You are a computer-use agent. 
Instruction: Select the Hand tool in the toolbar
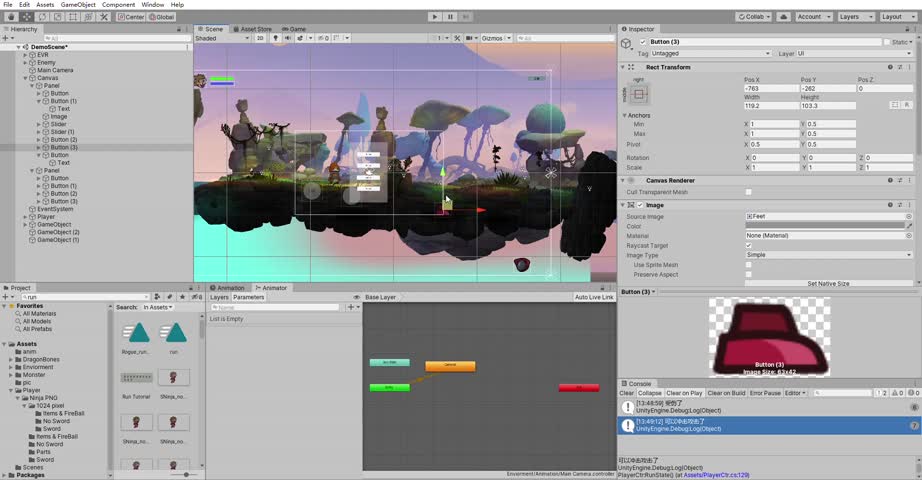[11, 17]
